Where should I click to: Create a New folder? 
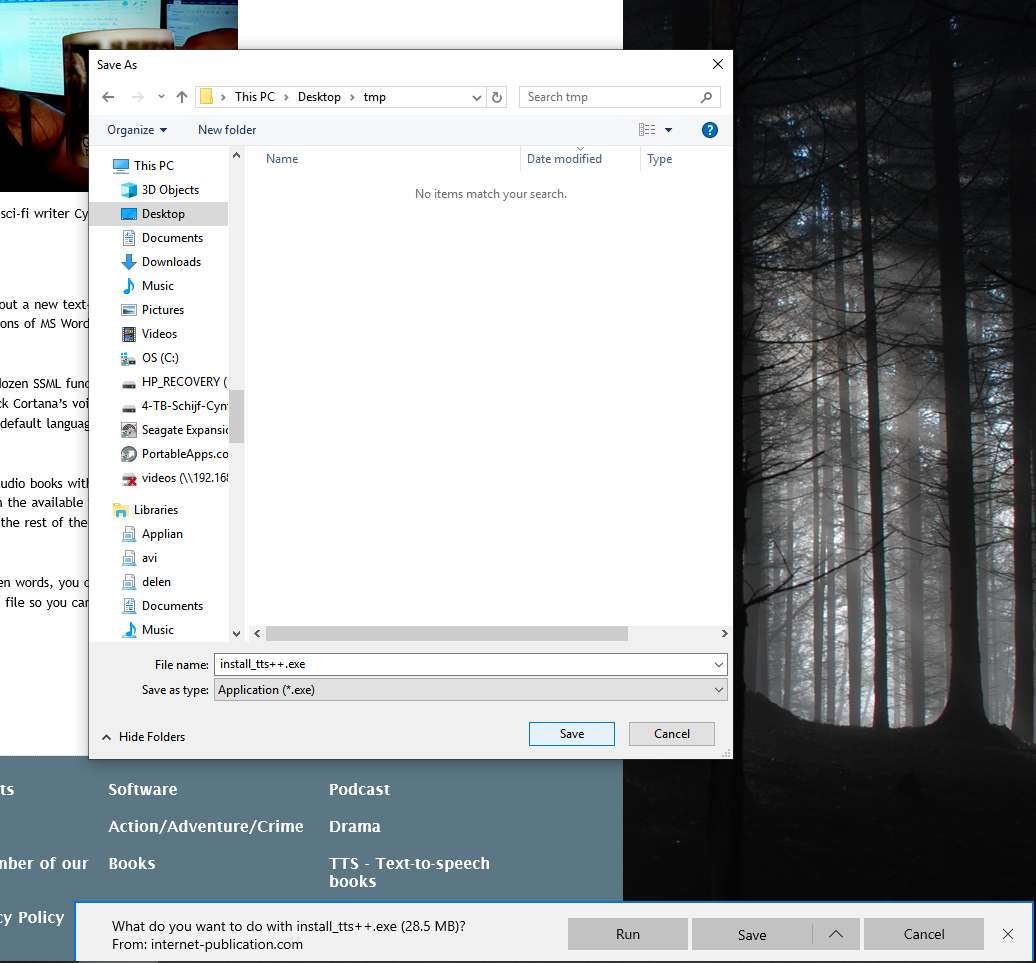click(x=227, y=130)
